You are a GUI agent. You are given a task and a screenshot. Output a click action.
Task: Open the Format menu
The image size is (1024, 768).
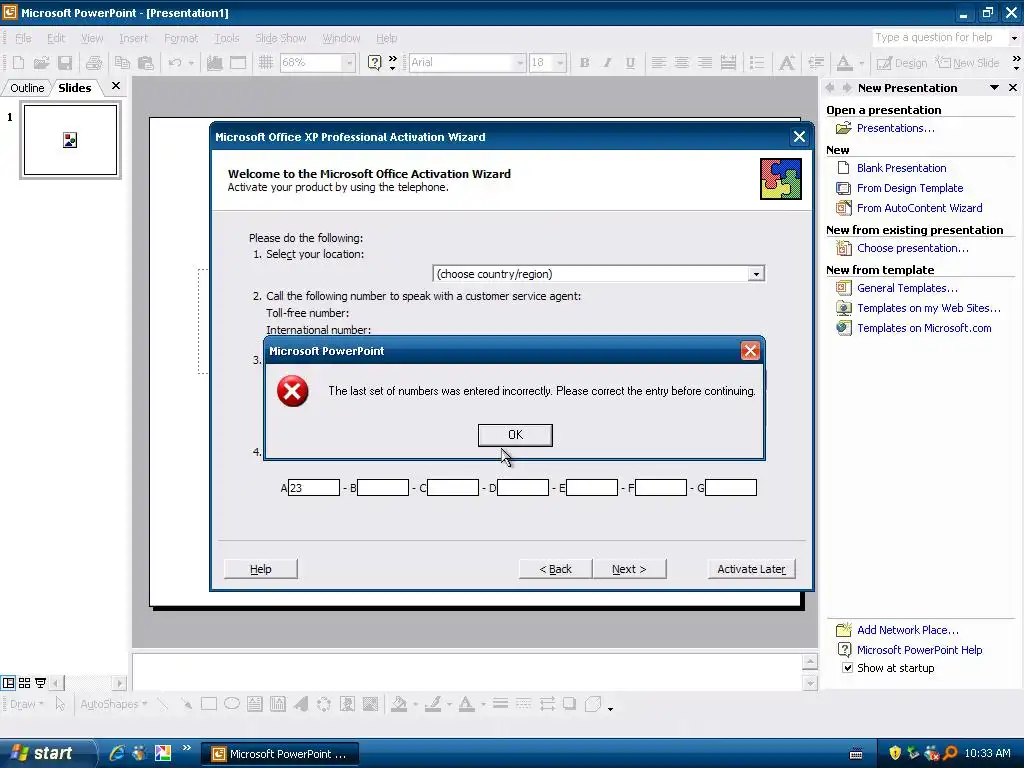click(181, 39)
